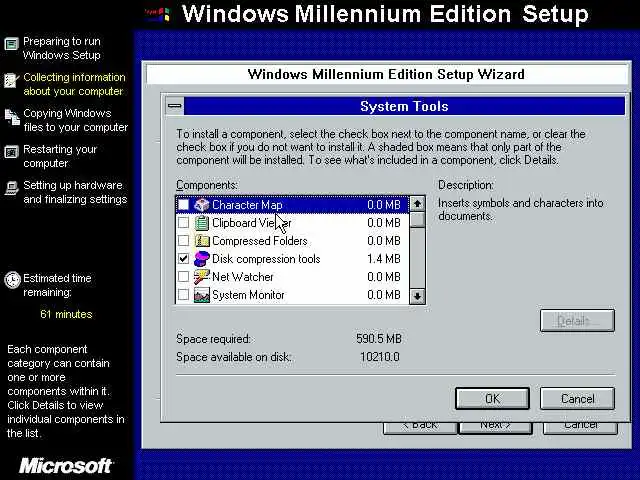Check the System Monitor checkbox
This screenshot has width=640, height=480.
(x=183, y=294)
